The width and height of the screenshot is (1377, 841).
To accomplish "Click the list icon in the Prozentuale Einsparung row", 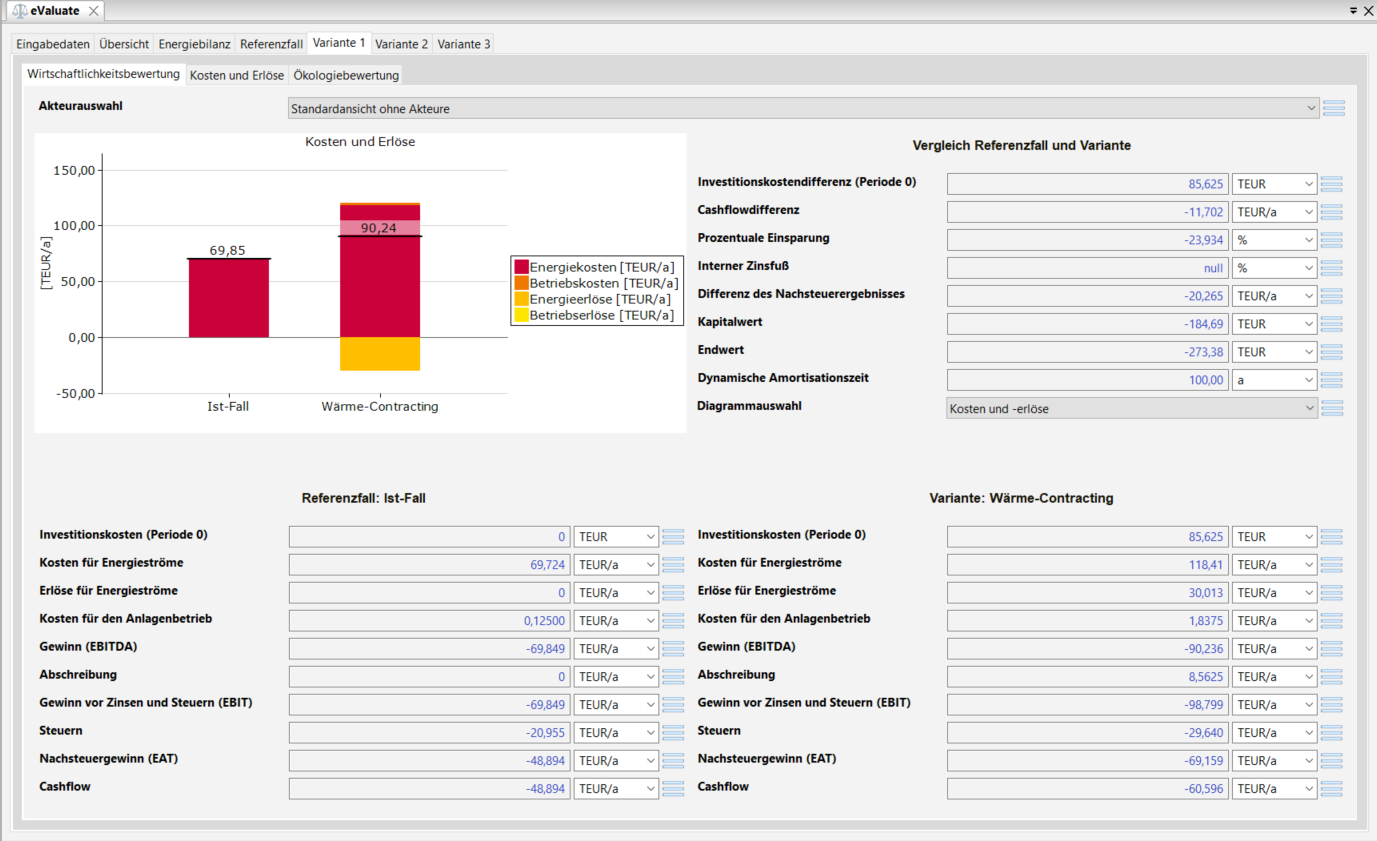I will point(1331,240).
